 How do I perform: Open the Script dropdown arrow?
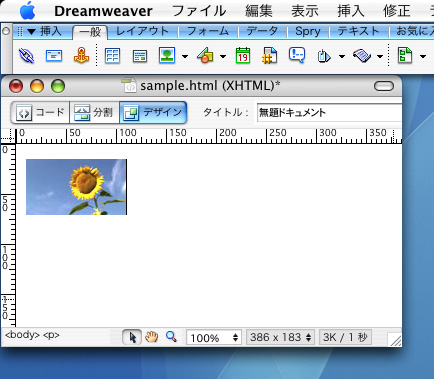point(380,56)
